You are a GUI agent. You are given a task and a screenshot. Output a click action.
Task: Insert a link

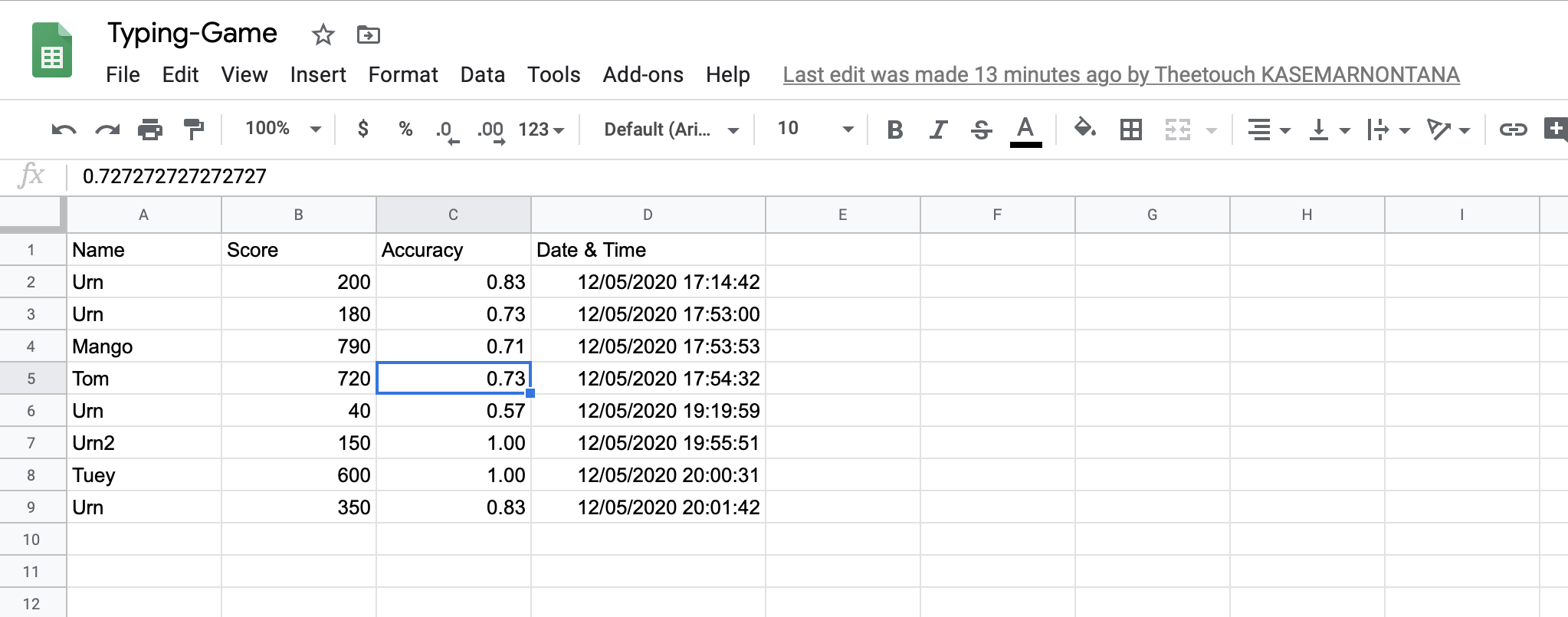[x=1513, y=130]
